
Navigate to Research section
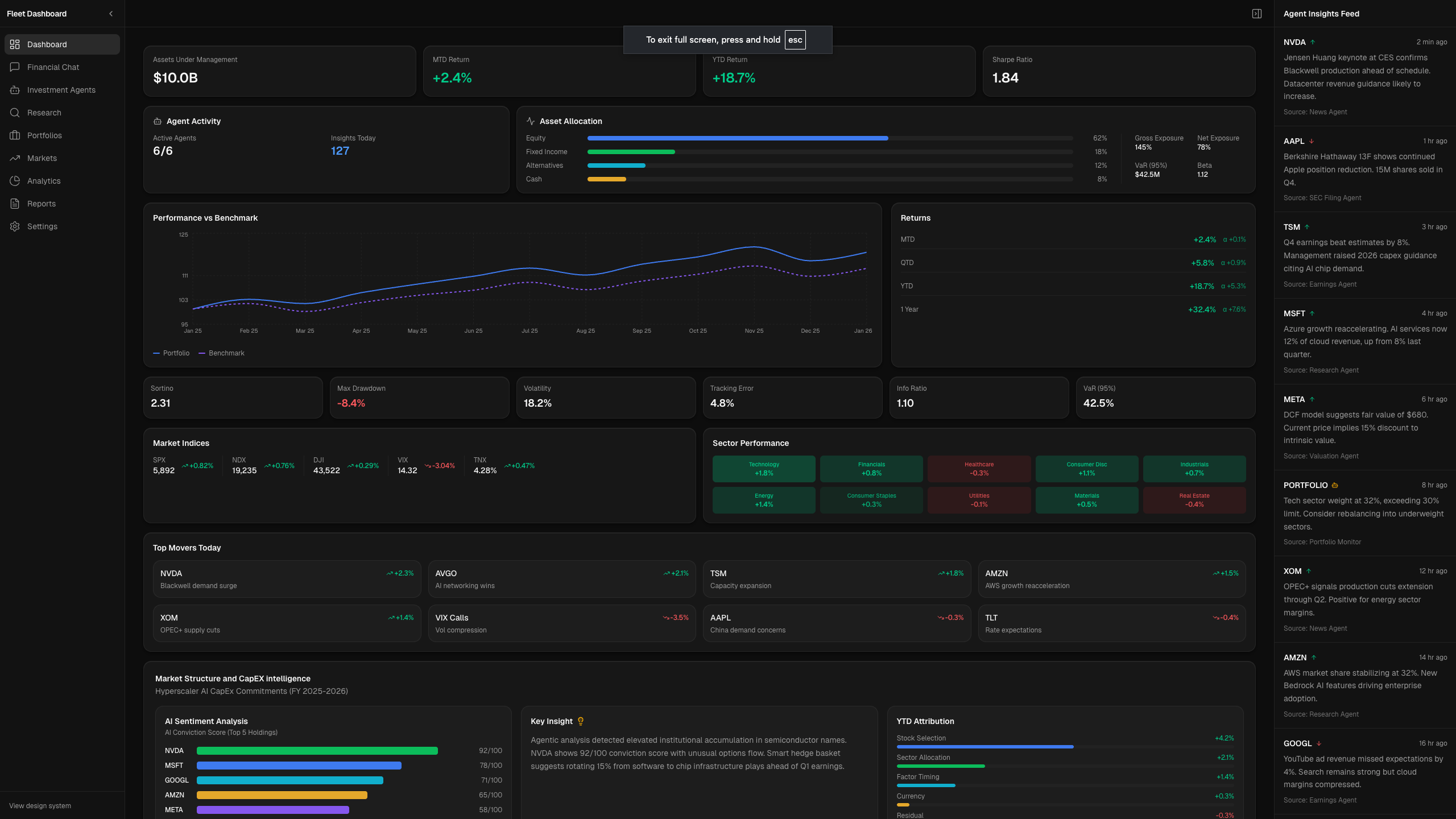click(62, 113)
